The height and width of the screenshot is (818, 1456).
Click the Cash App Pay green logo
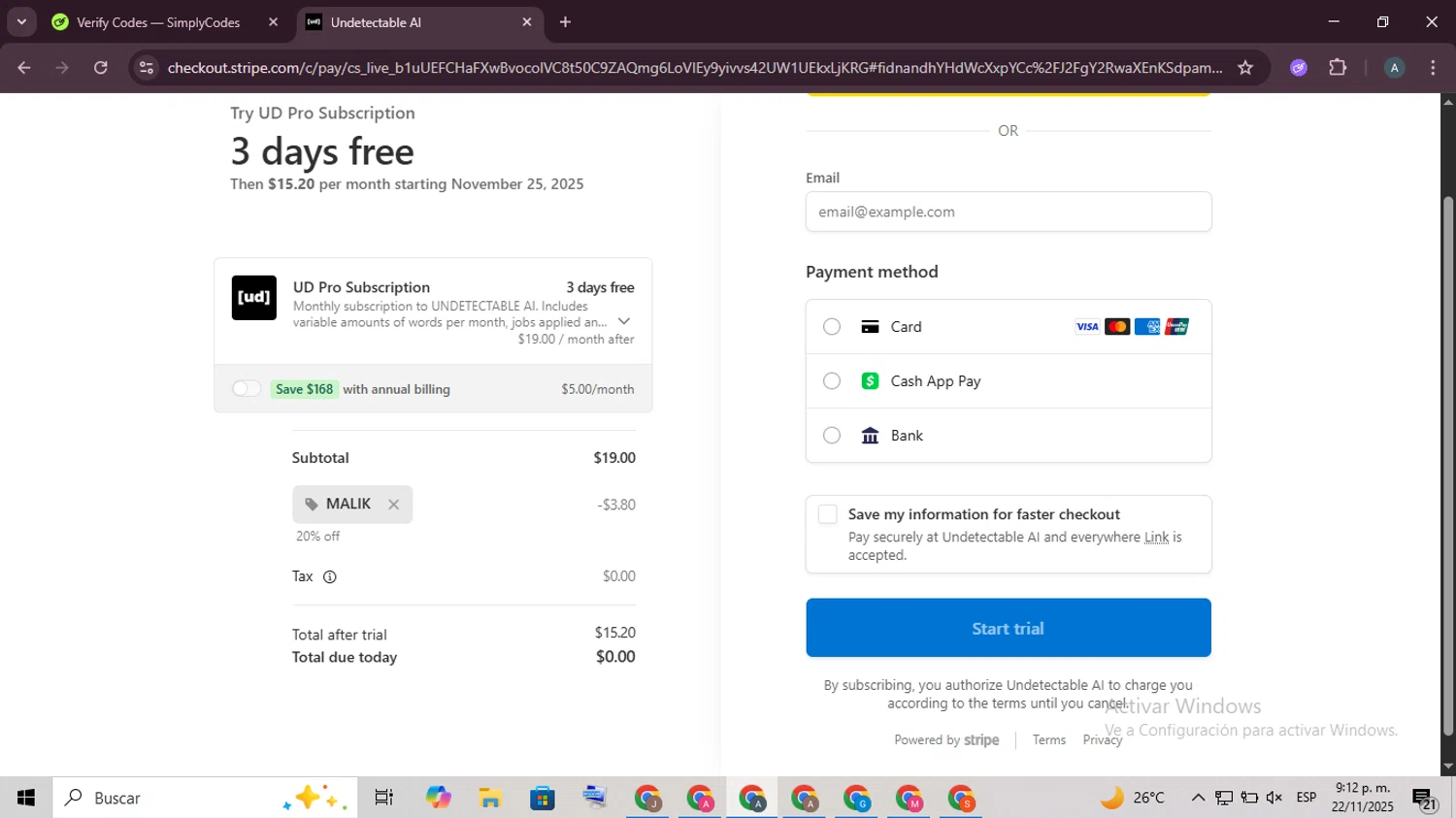tap(871, 381)
